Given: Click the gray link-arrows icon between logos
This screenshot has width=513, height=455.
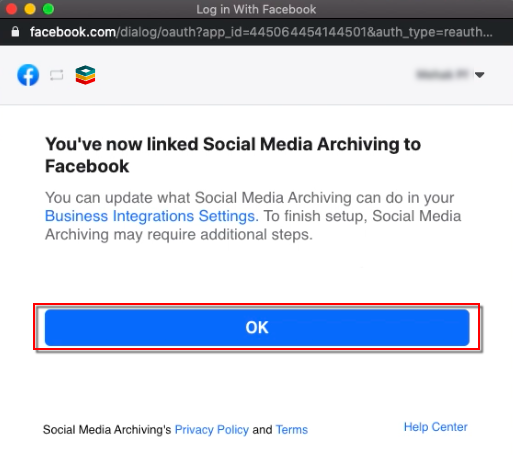Looking at the screenshot, I should [57, 75].
